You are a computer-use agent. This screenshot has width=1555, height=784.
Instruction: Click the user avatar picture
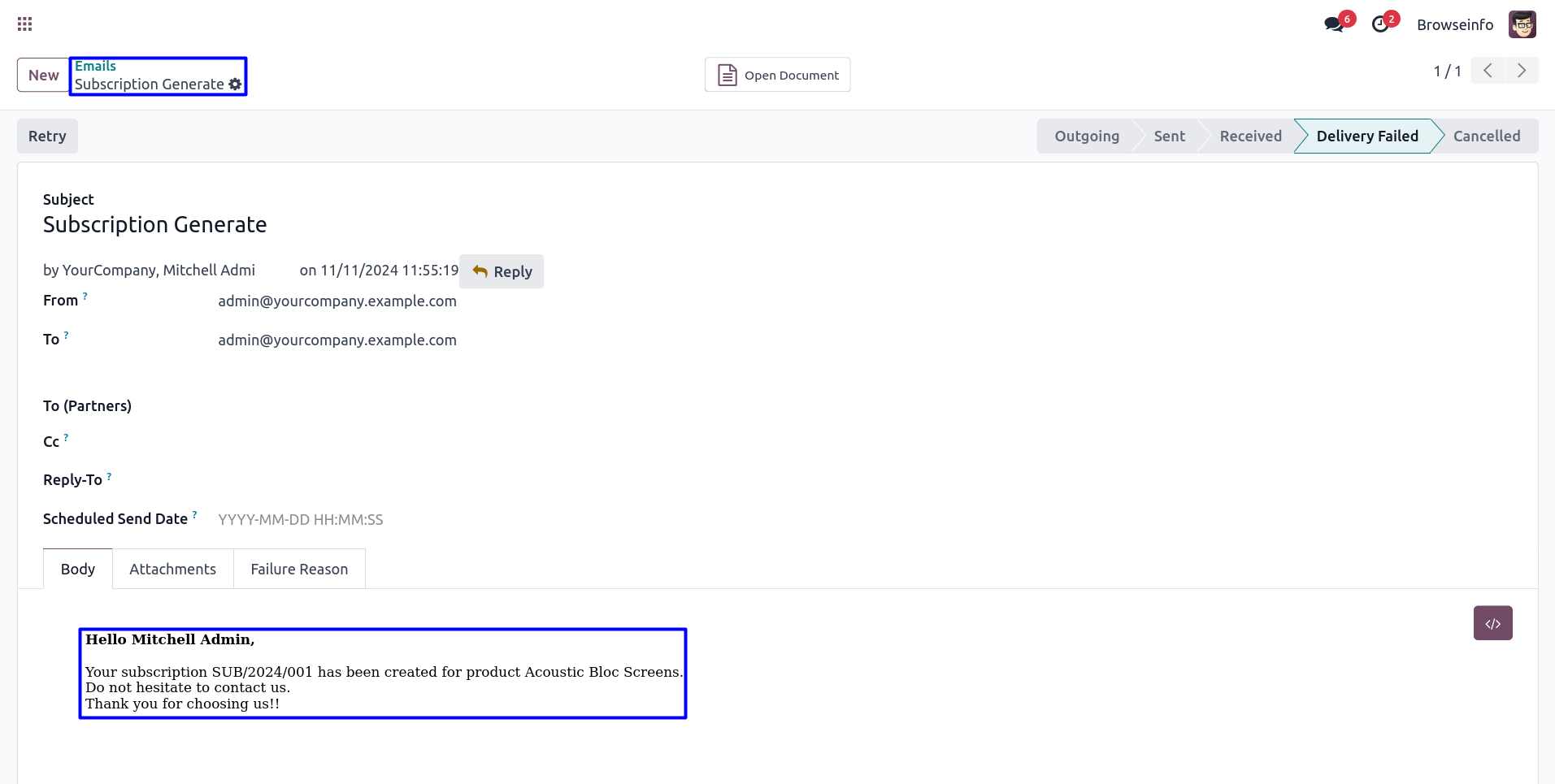[x=1522, y=24]
